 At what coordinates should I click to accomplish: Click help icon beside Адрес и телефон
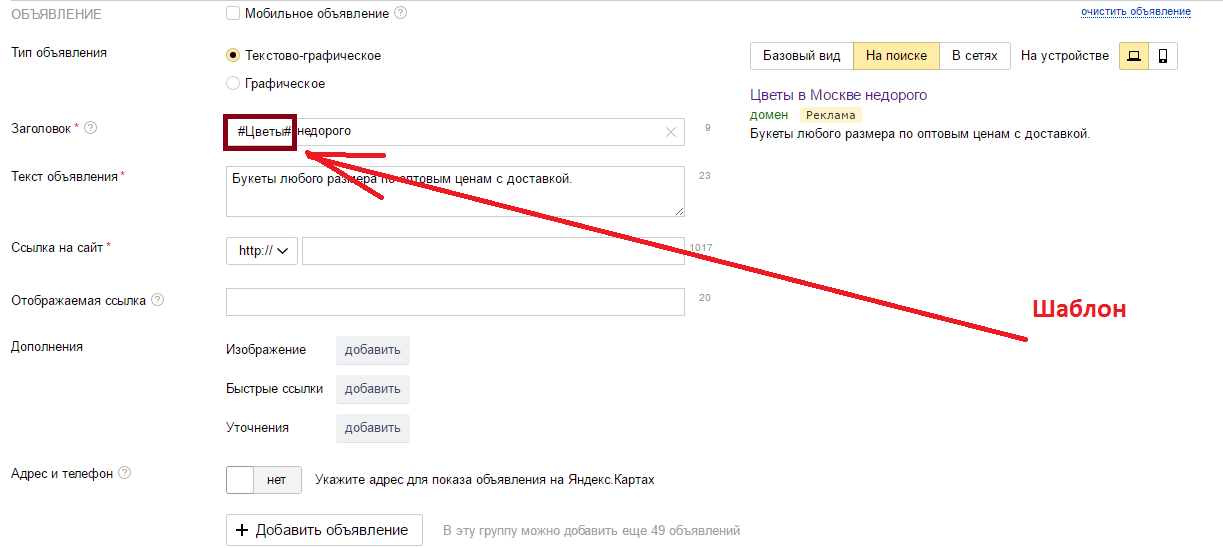point(125,474)
